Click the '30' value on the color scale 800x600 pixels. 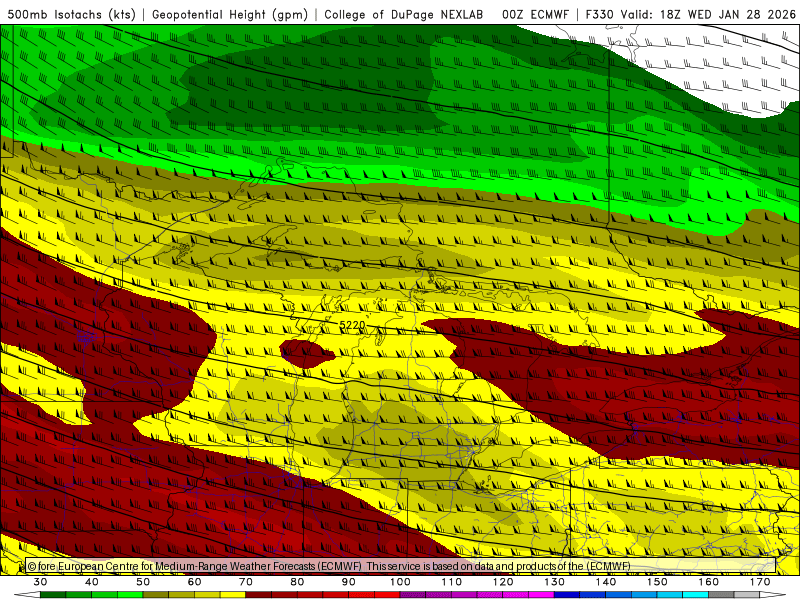[x=40, y=582]
